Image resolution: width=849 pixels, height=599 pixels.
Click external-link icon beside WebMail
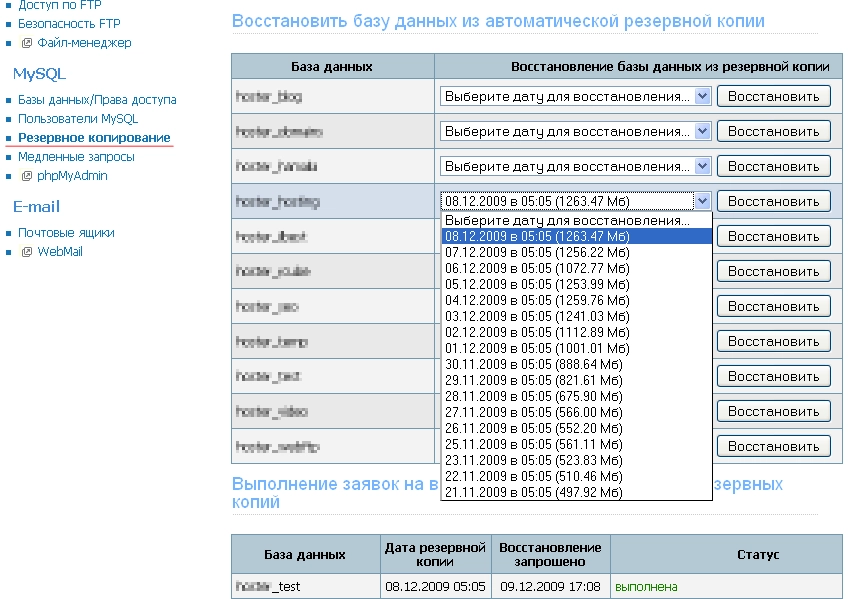(27, 252)
